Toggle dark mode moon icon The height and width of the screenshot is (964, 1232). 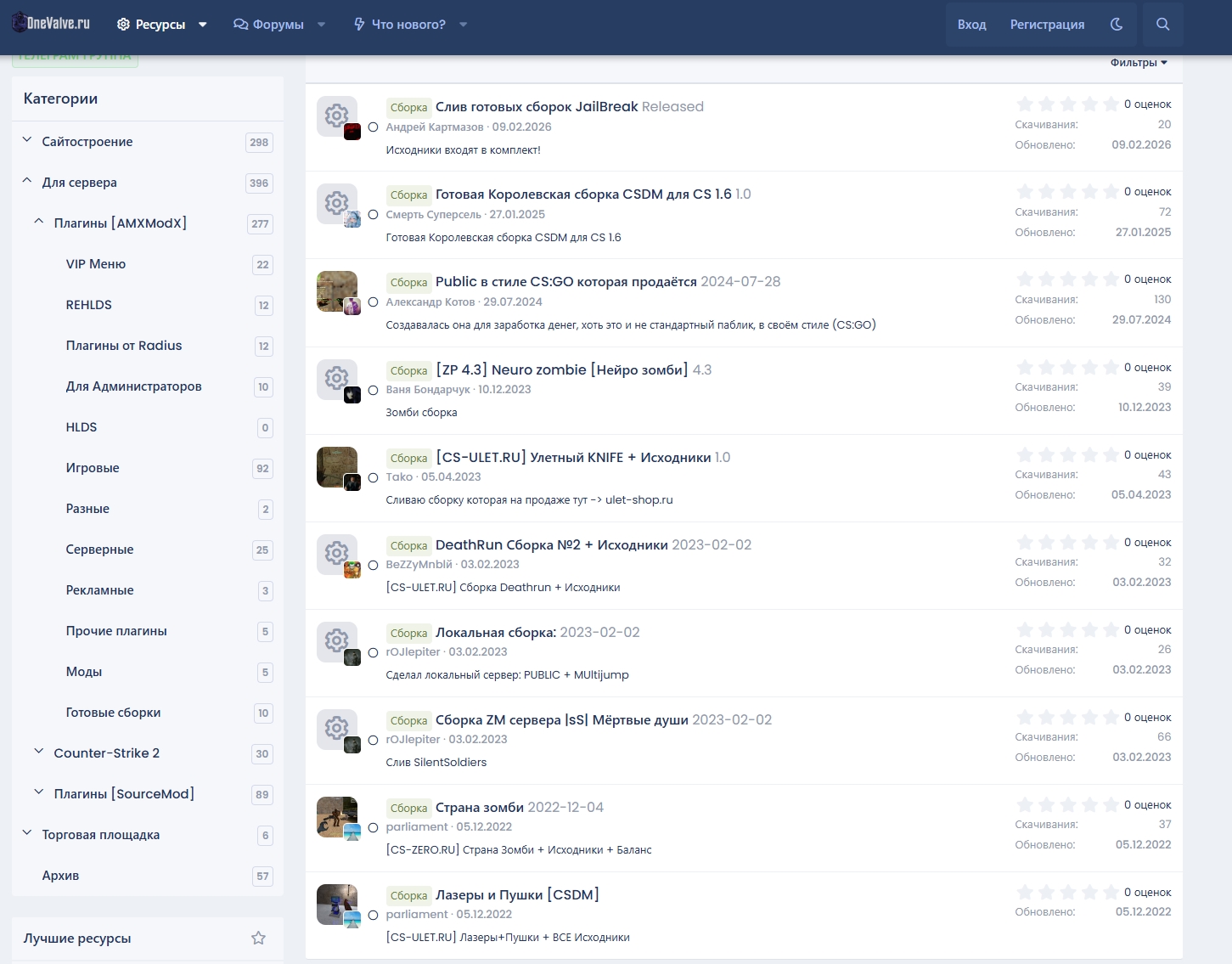pyautogui.click(x=1117, y=25)
